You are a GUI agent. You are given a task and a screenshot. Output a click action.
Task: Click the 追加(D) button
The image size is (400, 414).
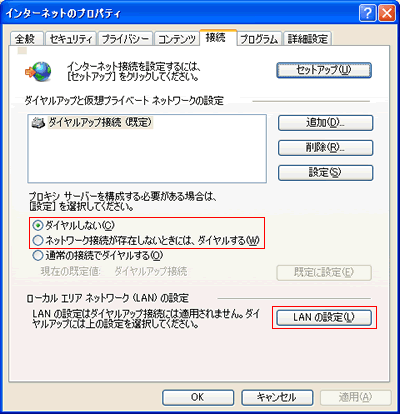[x=326, y=123]
